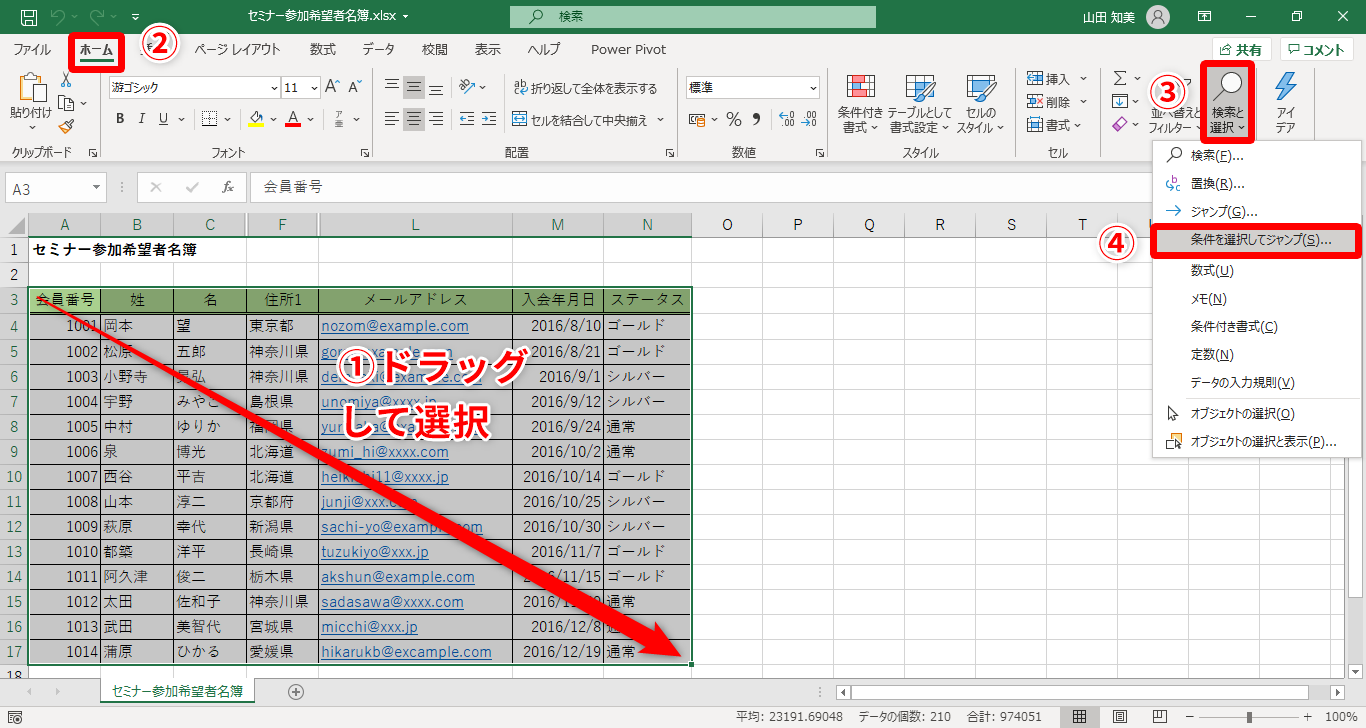Click the decrease indent icon
Viewport: 1366px width, 728px height.
pyautogui.click(x=465, y=119)
